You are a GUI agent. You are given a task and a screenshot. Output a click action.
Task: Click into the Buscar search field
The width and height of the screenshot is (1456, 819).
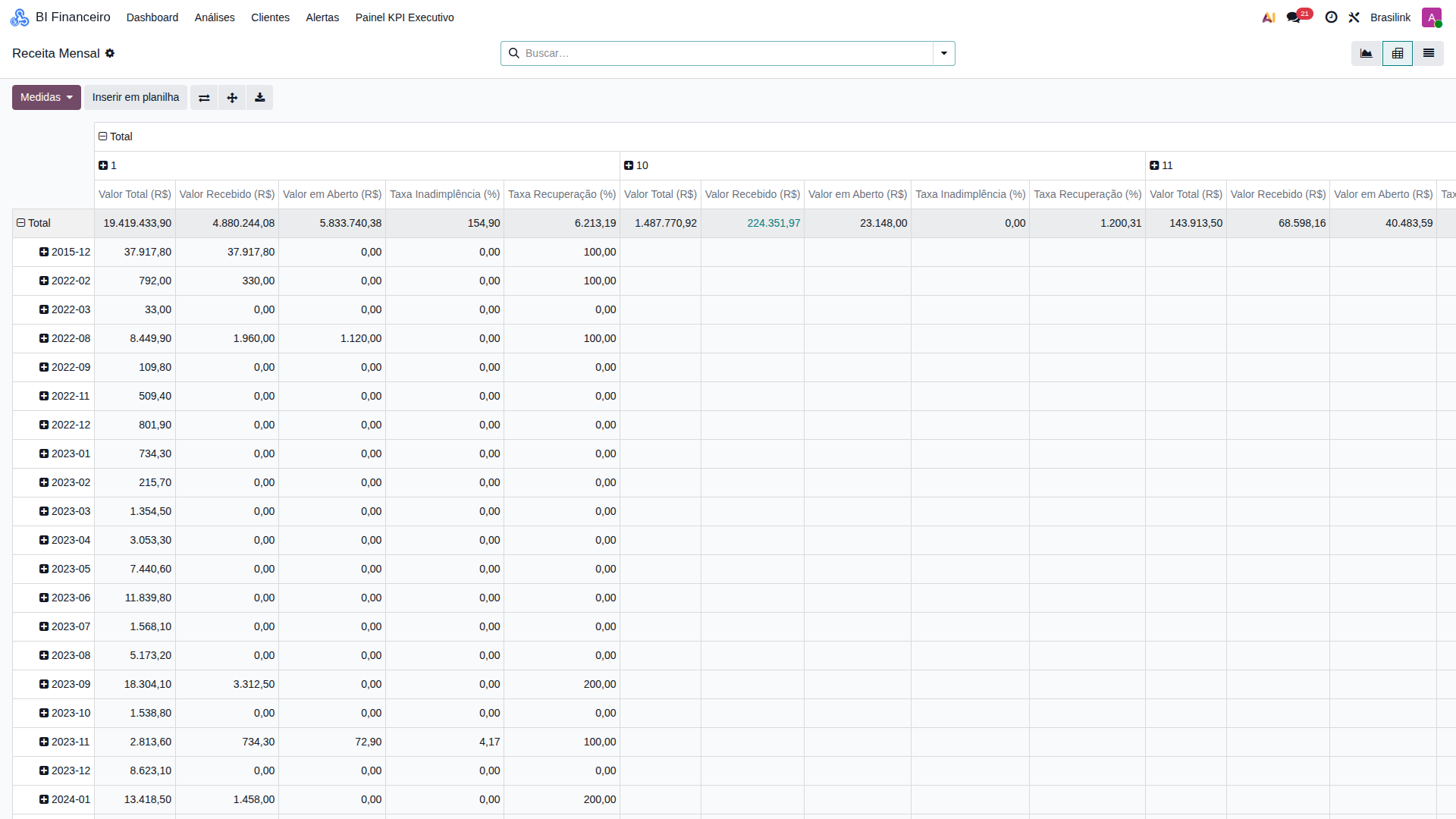coord(726,53)
